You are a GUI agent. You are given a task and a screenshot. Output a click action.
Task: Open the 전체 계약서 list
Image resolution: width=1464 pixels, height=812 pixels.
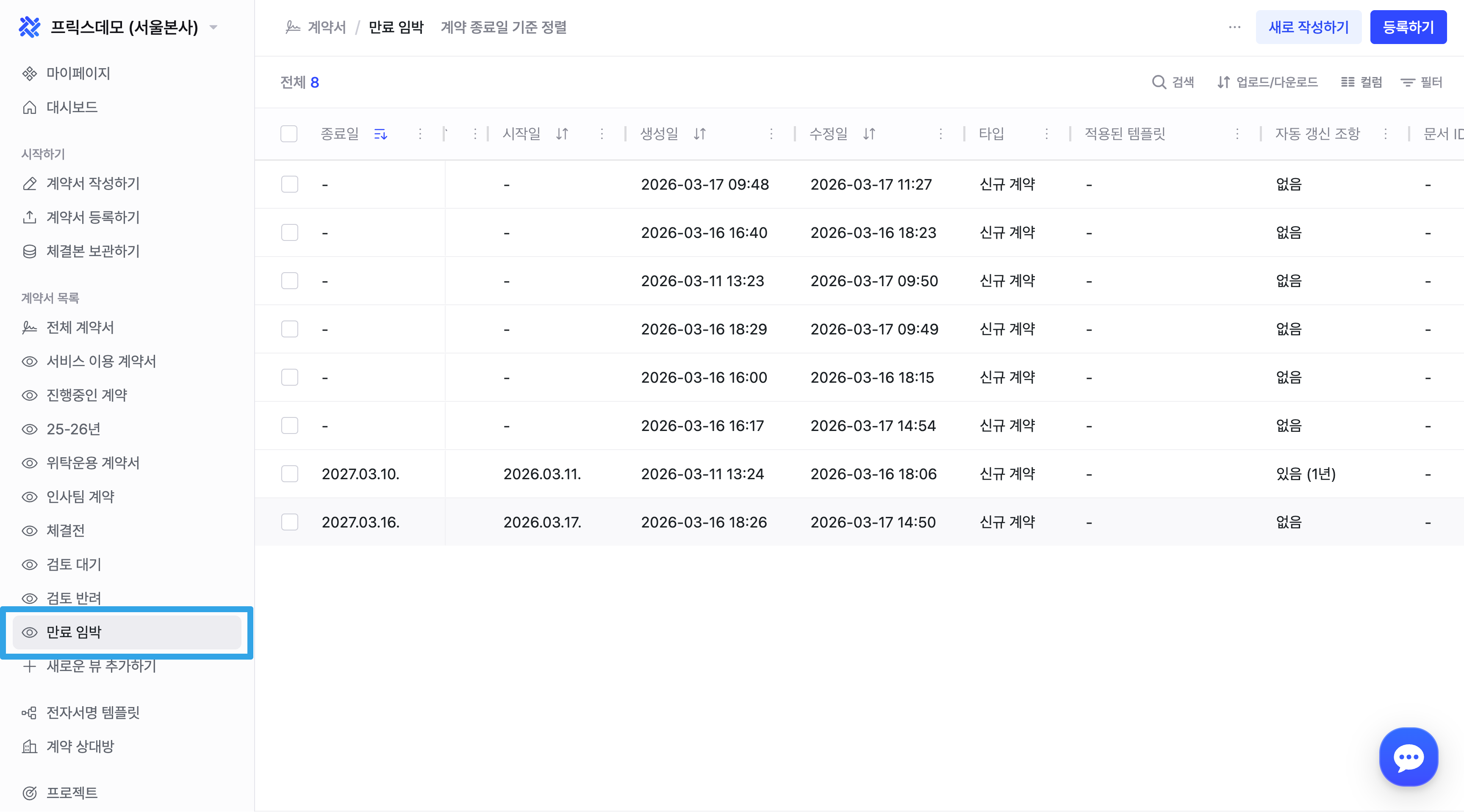coord(80,328)
